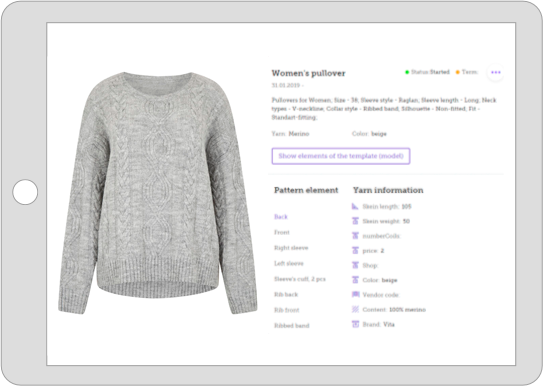Click the Skein length icon

pyautogui.click(x=355, y=206)
